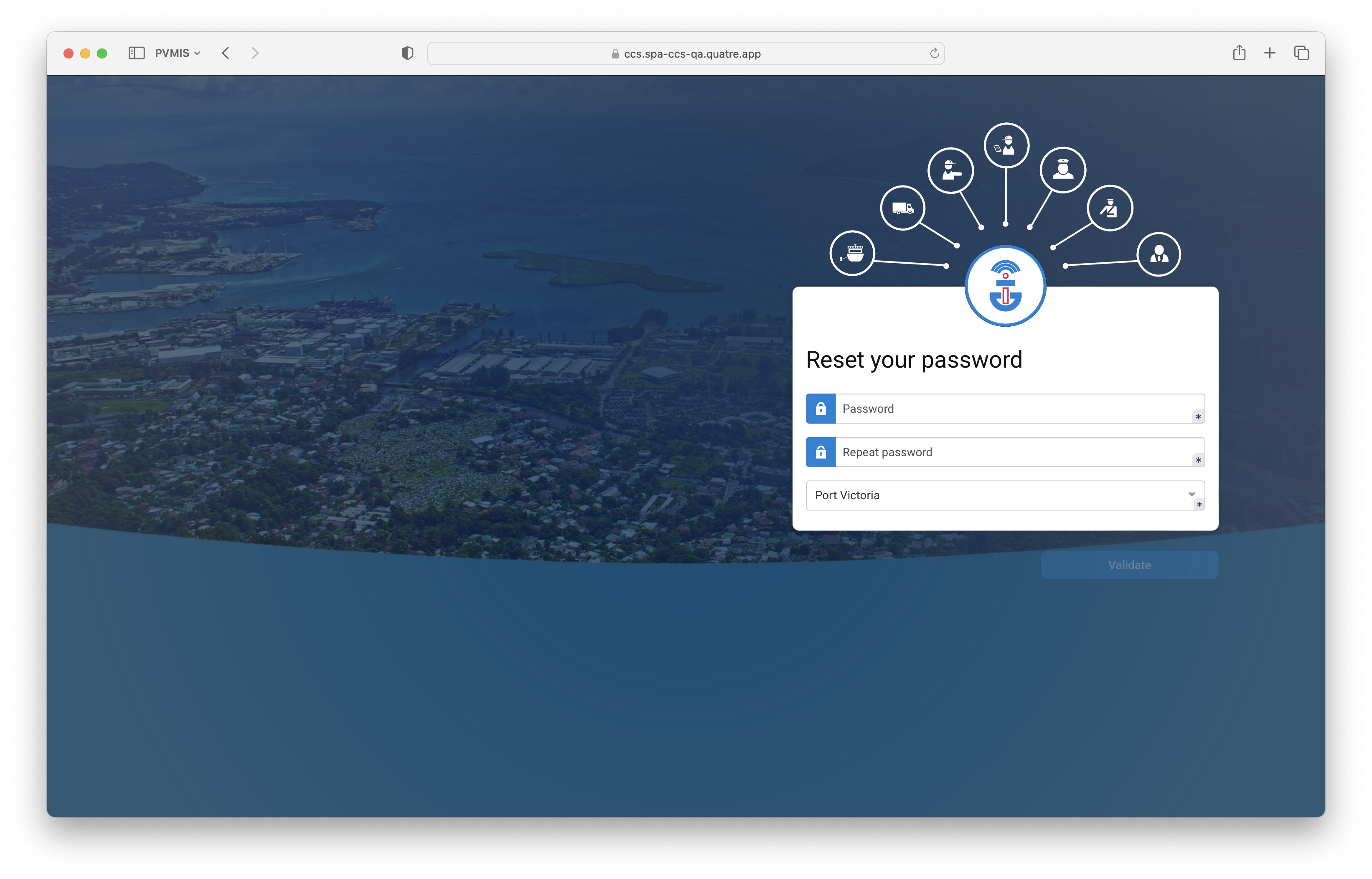Screen dimensions: 1372x879
Task: Click the Safari privacy shield icon
Action: pos(407,53)
